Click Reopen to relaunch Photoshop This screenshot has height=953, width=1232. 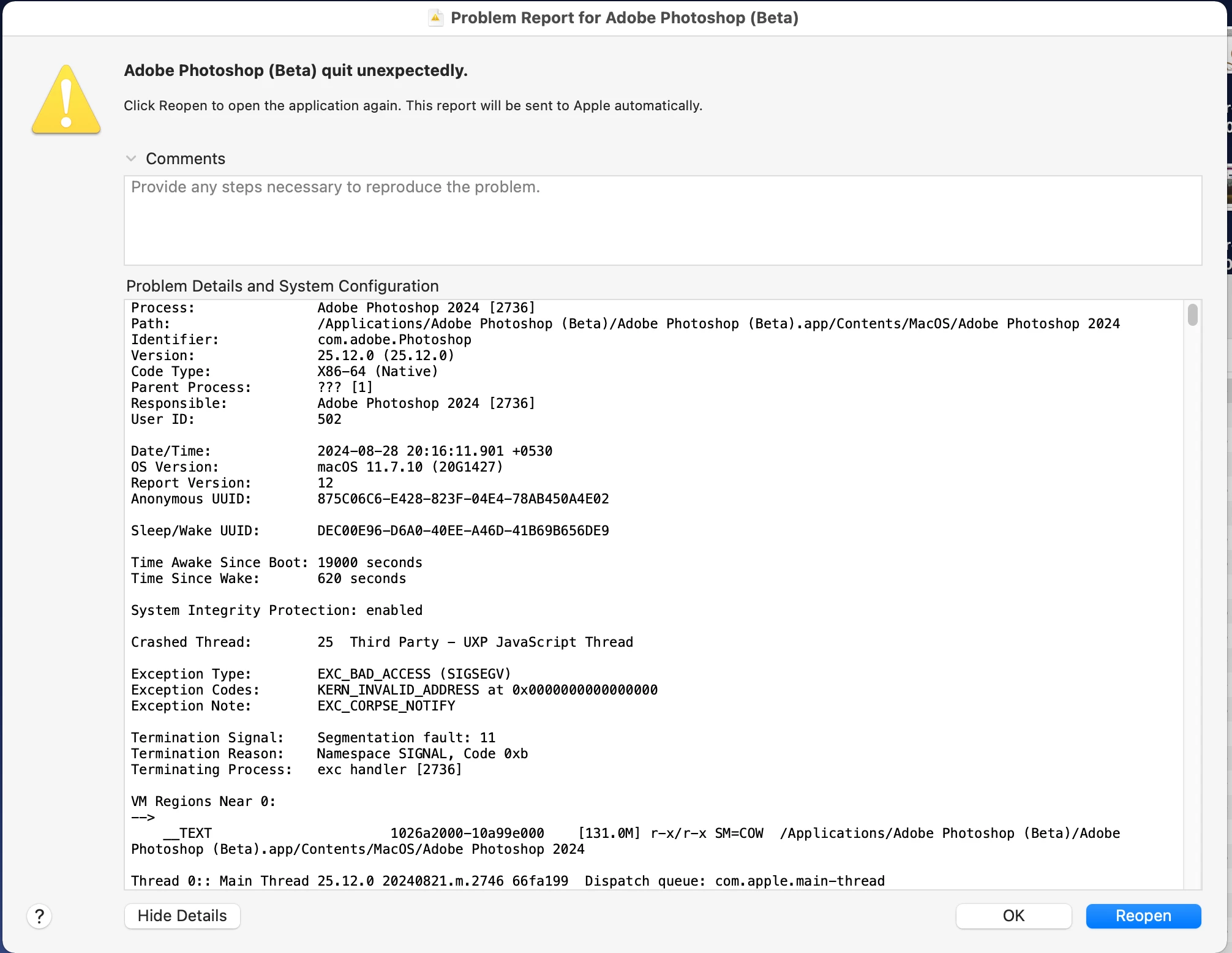(1143, 916)
